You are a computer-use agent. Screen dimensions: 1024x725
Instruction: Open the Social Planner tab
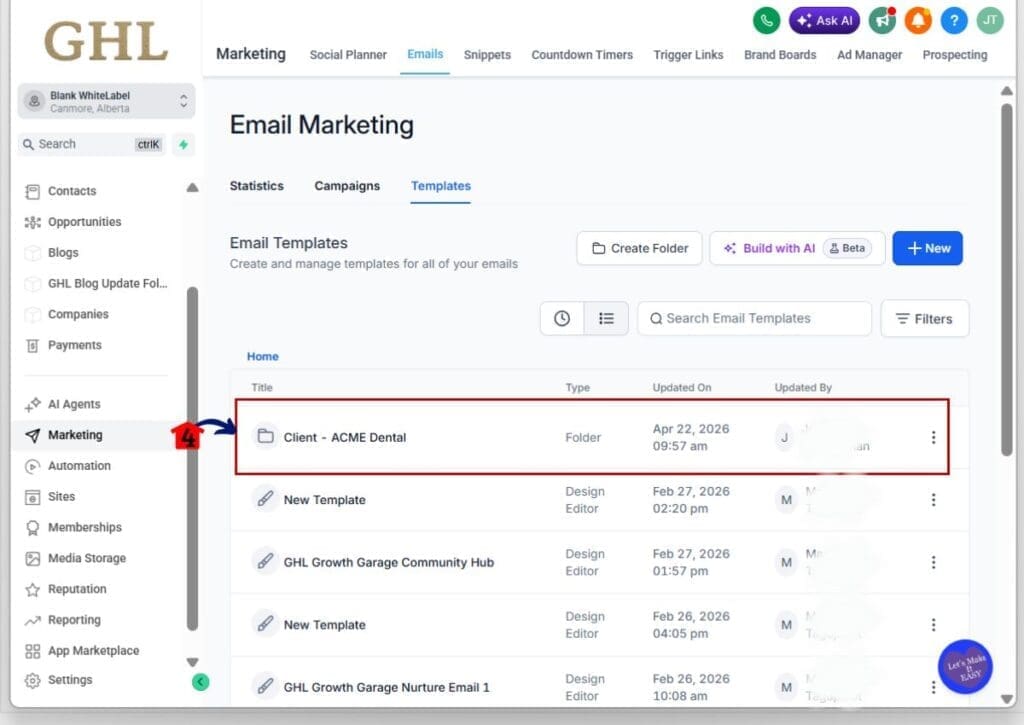click(x=348, y=55)
